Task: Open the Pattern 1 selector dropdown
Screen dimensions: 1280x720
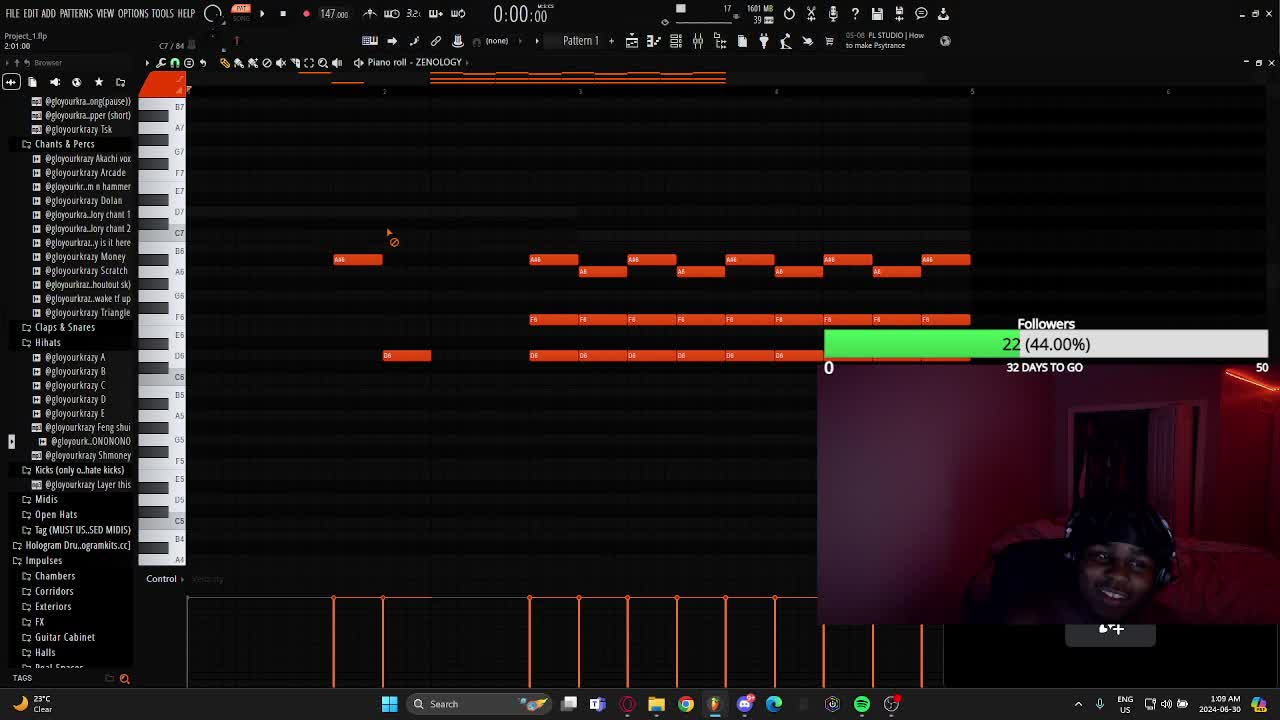Action: coord(580,41)
